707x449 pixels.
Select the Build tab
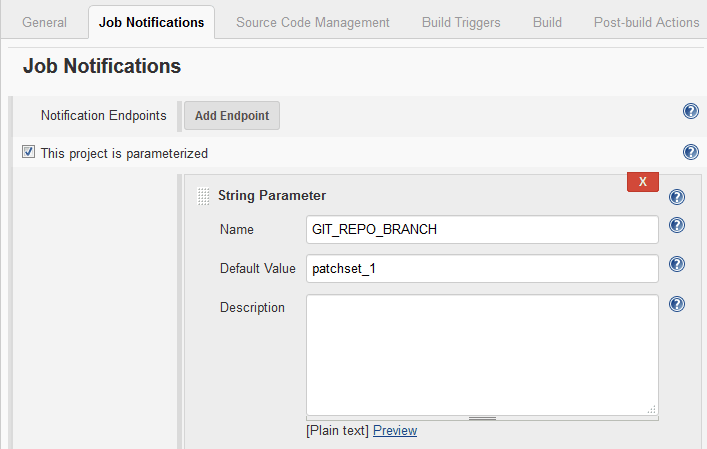pyautogui.click(x=547, y=22)
